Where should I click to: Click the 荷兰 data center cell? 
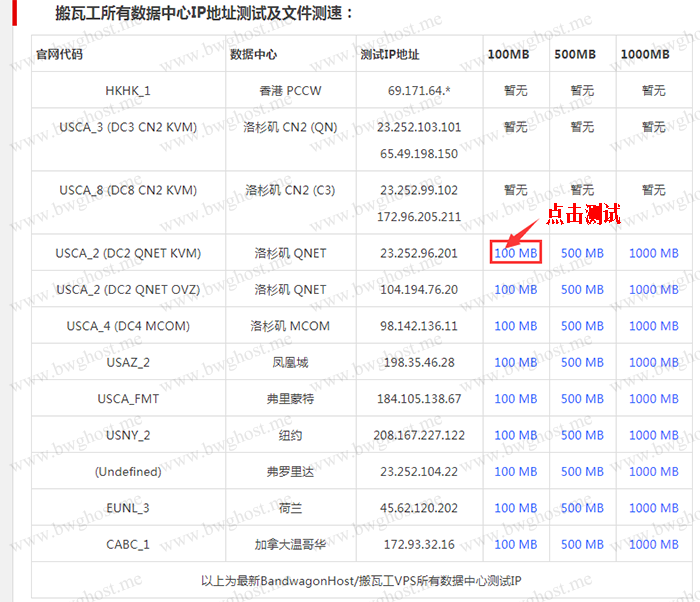pos(290,508)
